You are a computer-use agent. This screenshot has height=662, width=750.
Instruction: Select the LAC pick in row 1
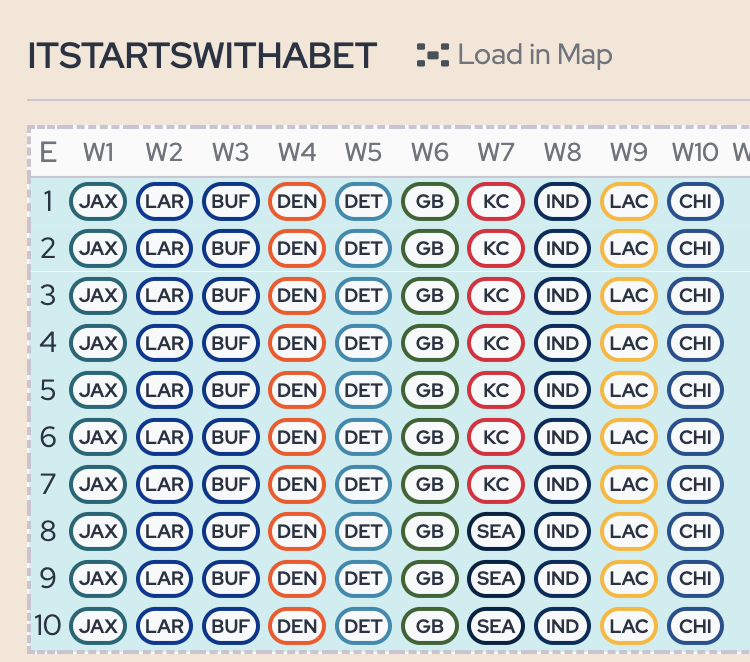[x=629, y=201]
